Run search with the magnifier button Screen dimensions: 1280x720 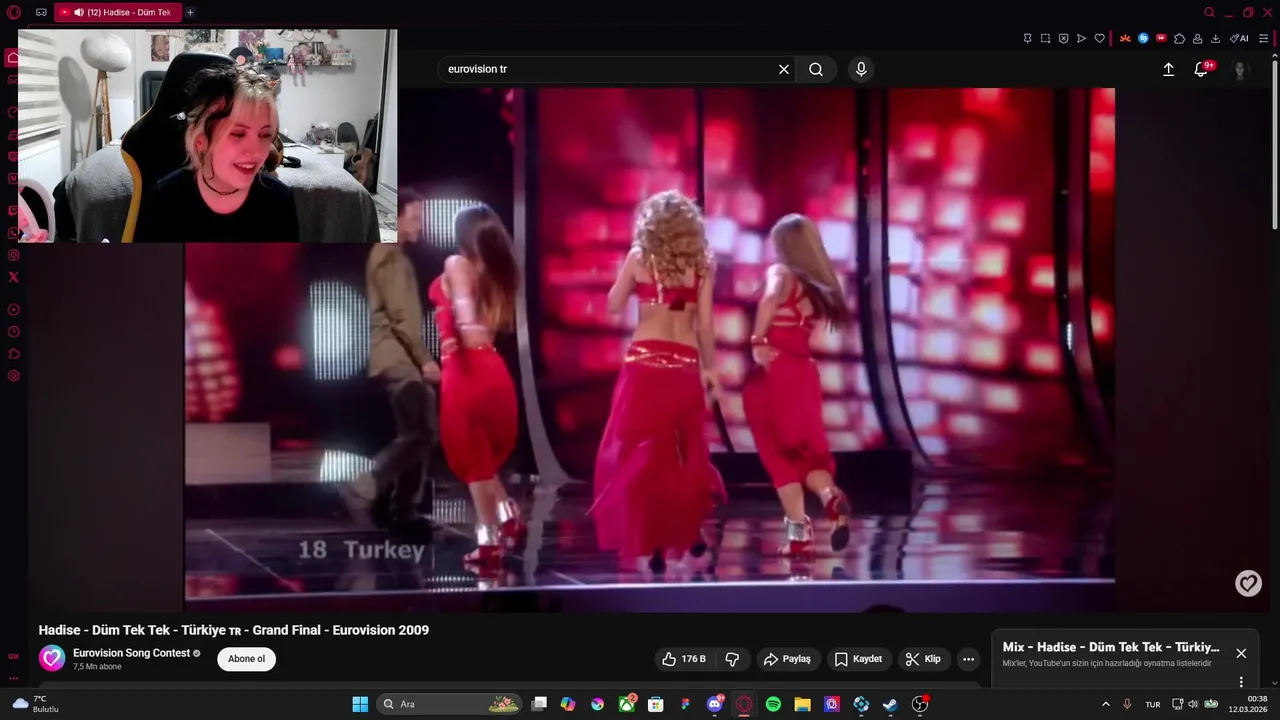coord(816,69)
